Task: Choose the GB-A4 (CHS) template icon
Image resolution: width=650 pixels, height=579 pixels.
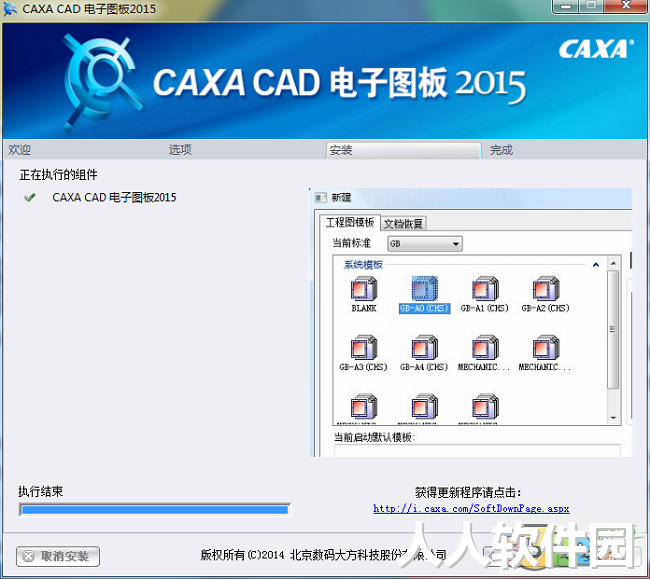Action: [x=424, y=347]
